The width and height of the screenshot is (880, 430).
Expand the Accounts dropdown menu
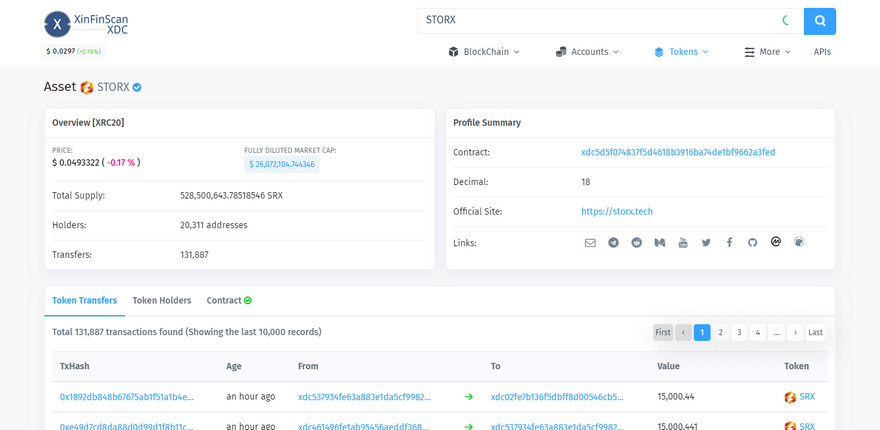point(587,52)
